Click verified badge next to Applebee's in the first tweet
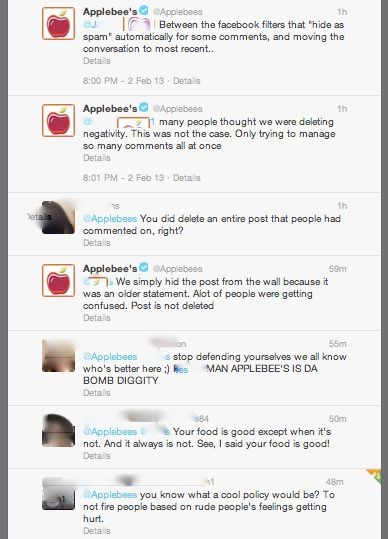The width and height of the screenshot is (388, 539). tap(144, 11)
